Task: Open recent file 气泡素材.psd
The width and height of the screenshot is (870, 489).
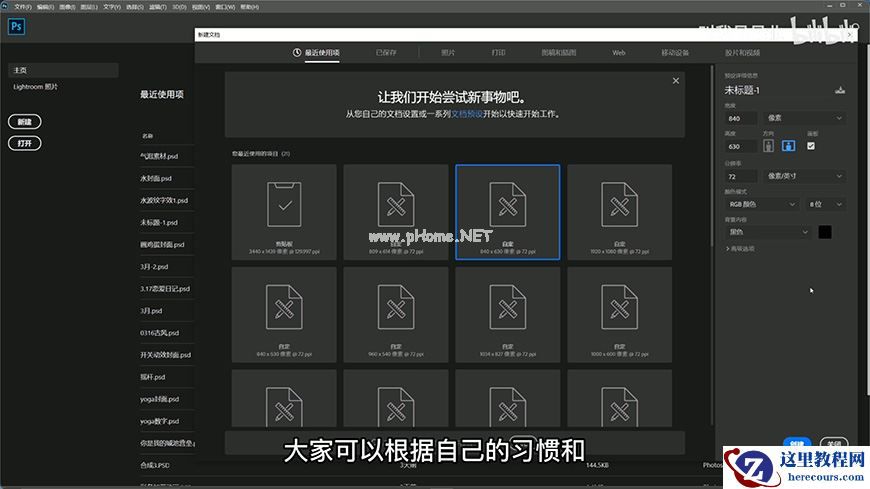Action: pyautogui.click(x=159, y=156)
